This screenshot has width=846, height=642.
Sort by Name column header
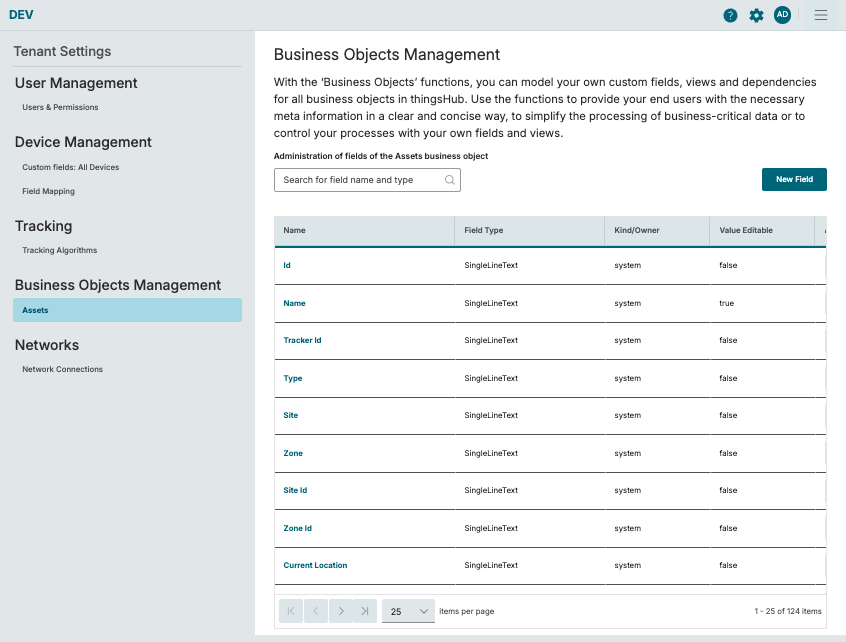coord(295,230)
